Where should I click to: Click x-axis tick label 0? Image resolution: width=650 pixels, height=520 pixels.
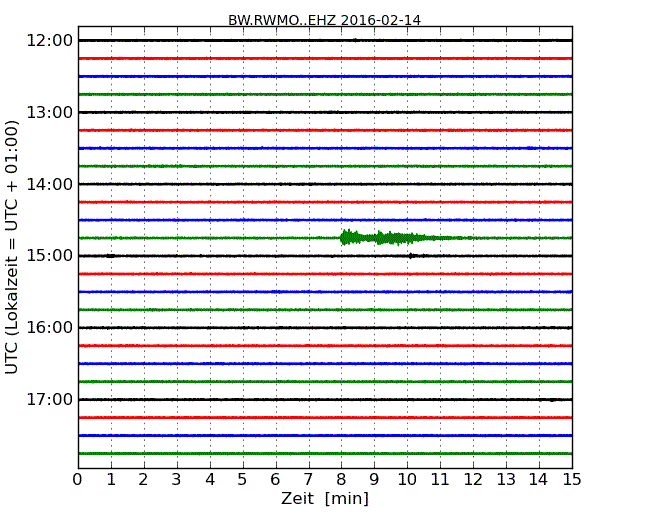(x=78, y=480)
